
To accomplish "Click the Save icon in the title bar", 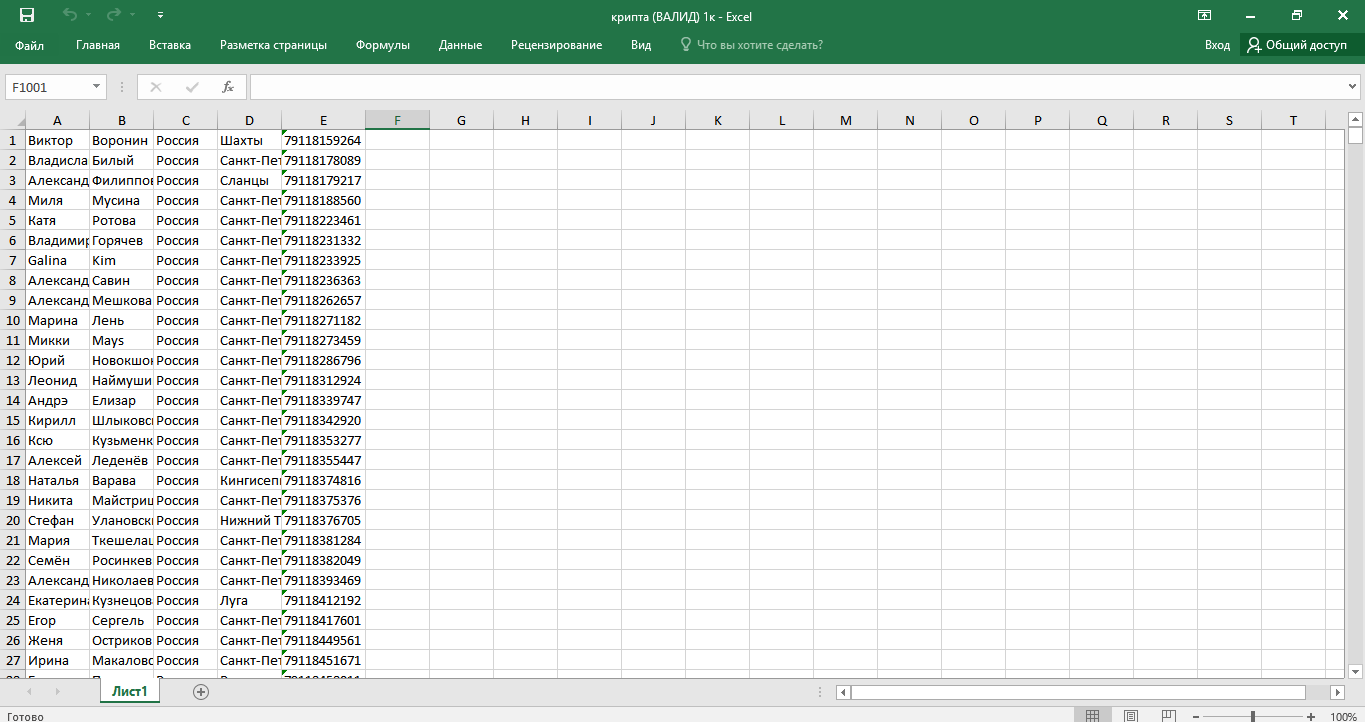I will coord(27,15).
